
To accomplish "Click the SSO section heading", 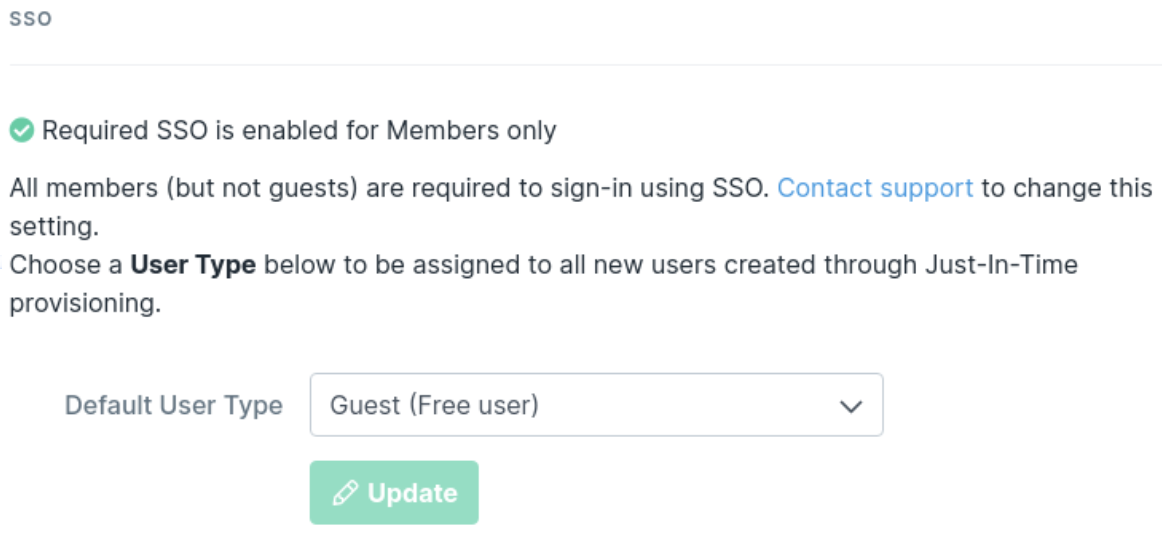I will pyautogui.click(x=30, y=19).
